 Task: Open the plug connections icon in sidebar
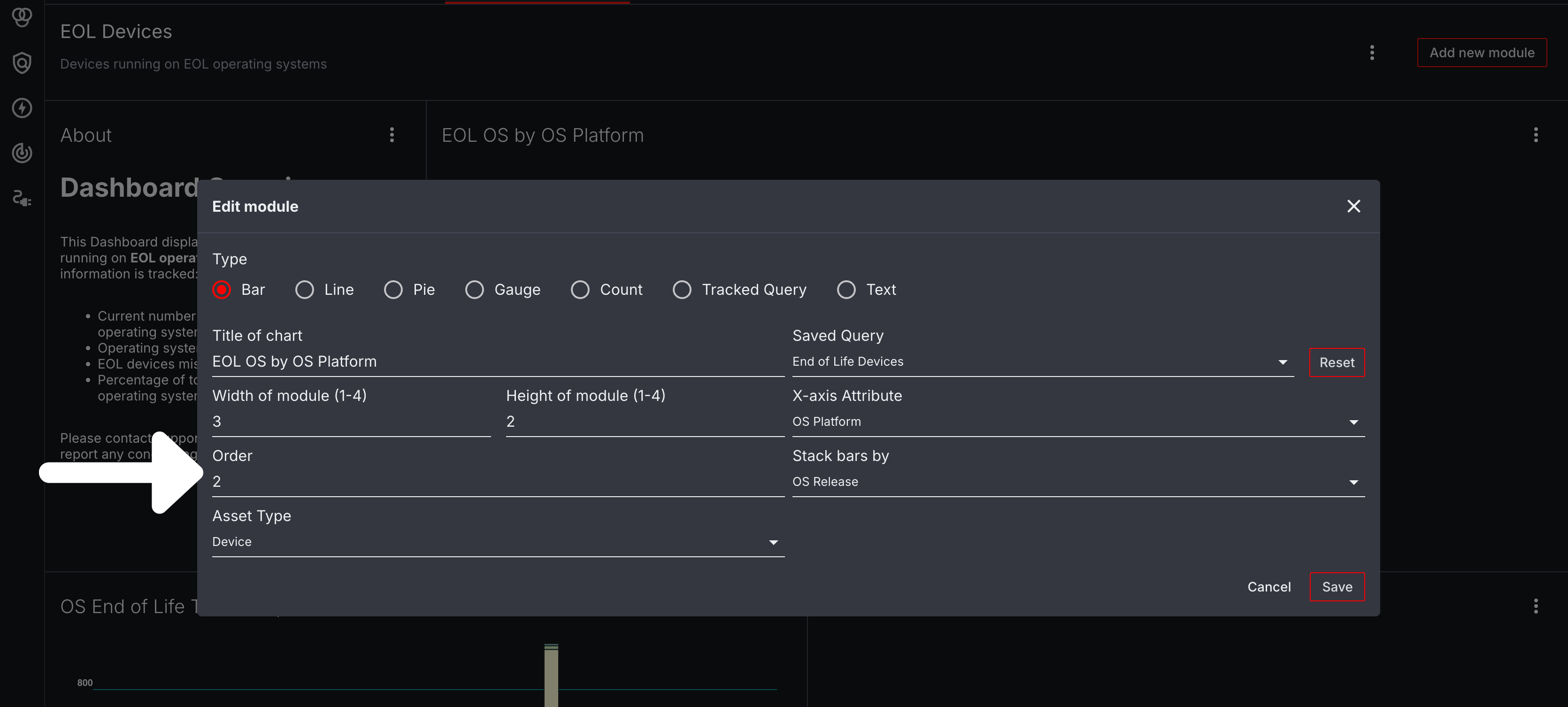tap(22, 199)
